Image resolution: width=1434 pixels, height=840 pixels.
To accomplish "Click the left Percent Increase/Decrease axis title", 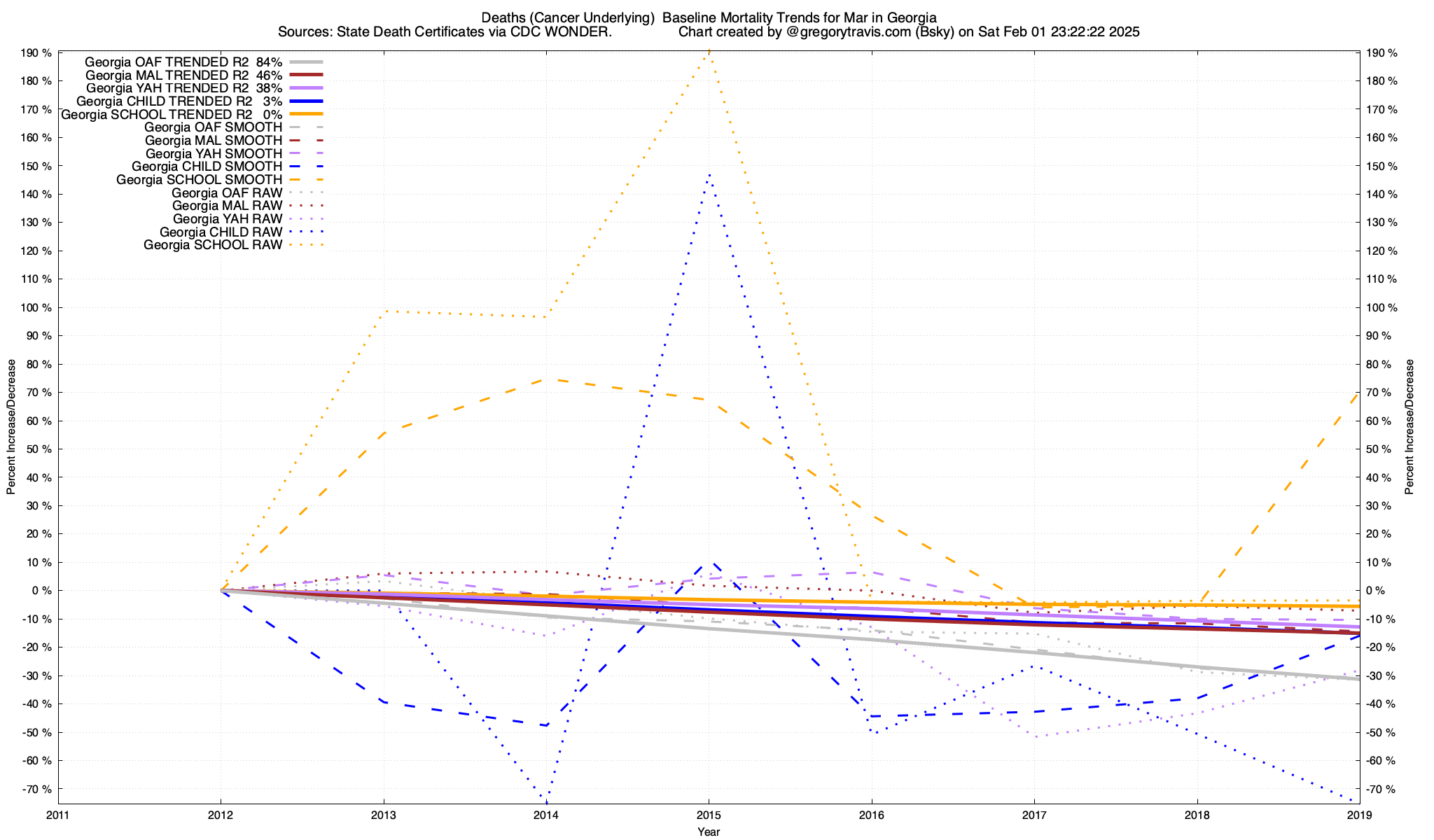I will coord(11,427).
